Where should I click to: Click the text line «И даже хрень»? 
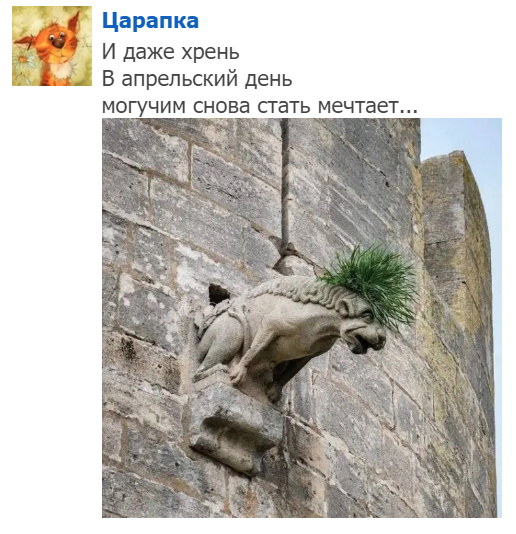171,52
